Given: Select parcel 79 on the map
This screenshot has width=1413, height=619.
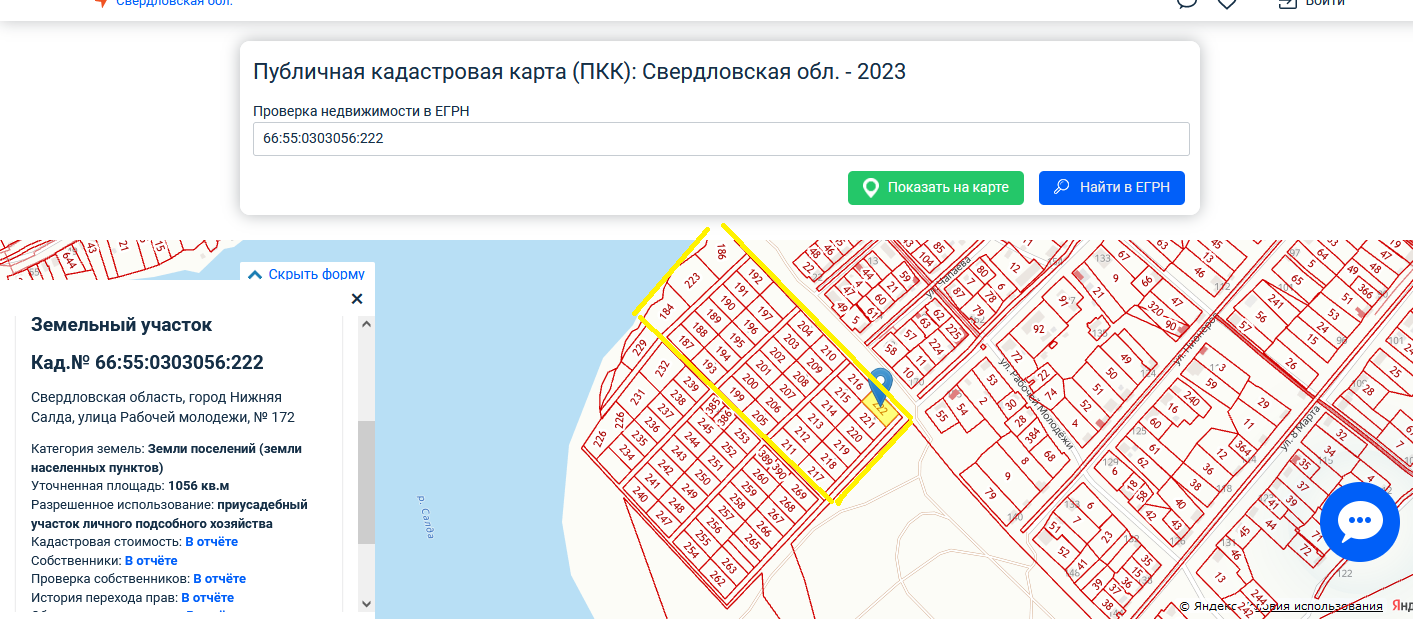Looking at the screenshot, I should pos(990,493).
